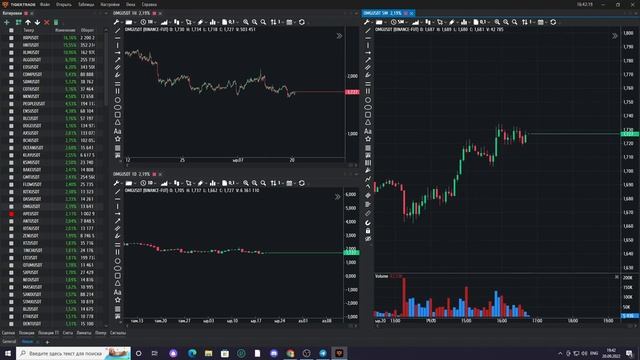Tick the LTCUSDT row checkbox
The width and height of the screenshot is (640, 360).
tap(11, 258)
